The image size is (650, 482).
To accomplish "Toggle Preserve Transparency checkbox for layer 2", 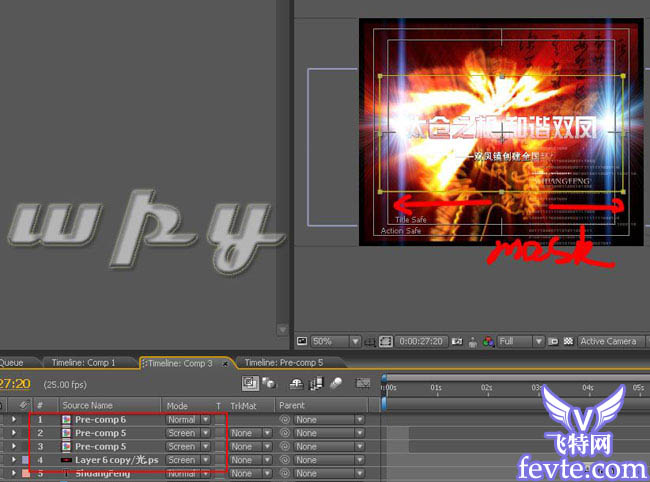I will pyautogui.click(x=219, y=433).
